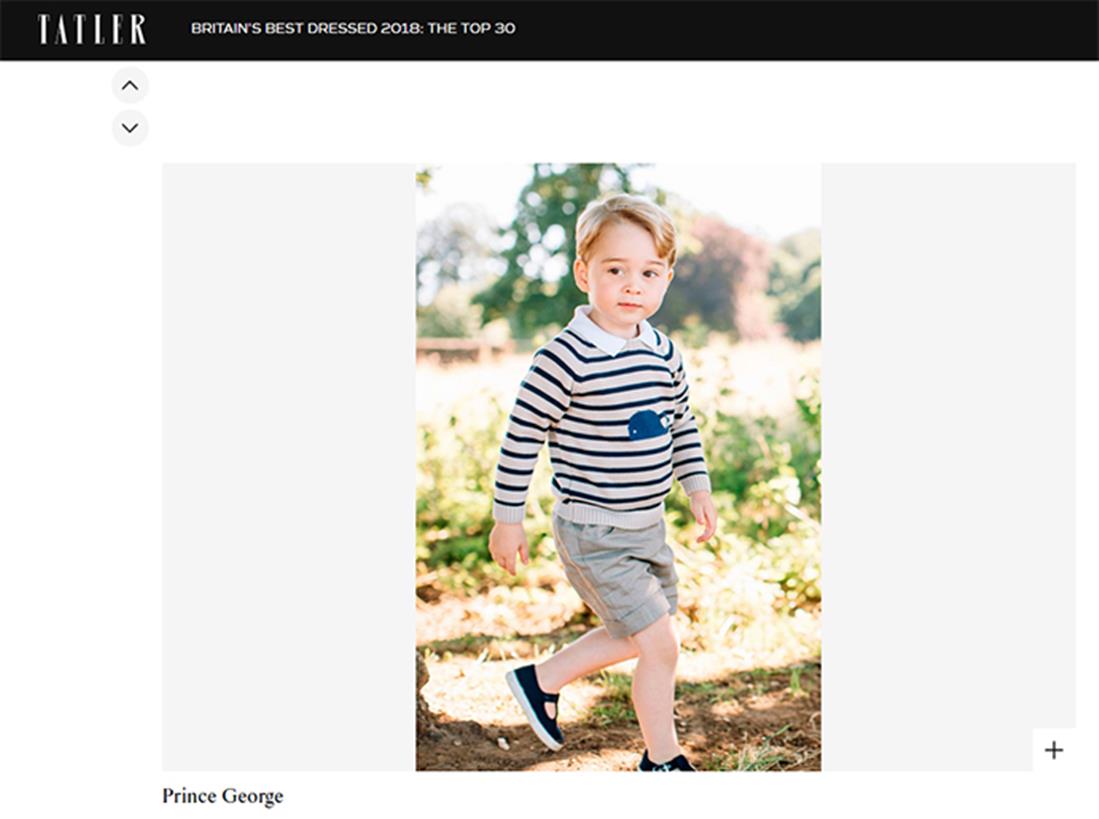Click the white space below the plus button
1099x819 pixels.
[1054, 794]
